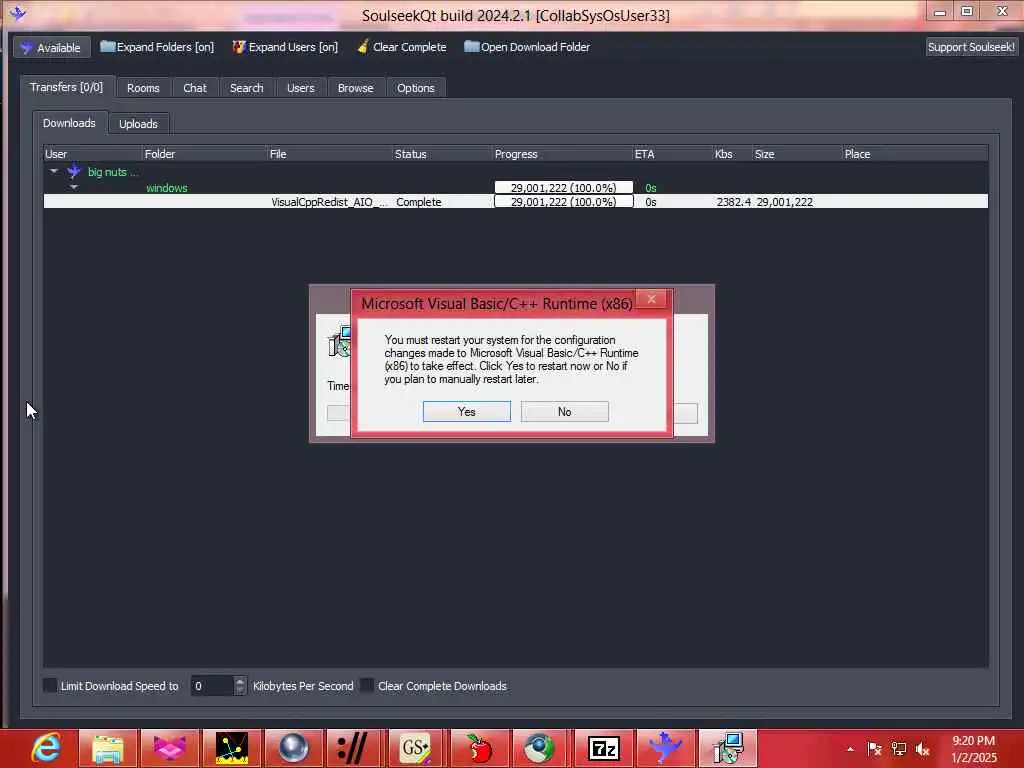
Task: Click the muted volume tray icon
Action: (x=923, y=749)
